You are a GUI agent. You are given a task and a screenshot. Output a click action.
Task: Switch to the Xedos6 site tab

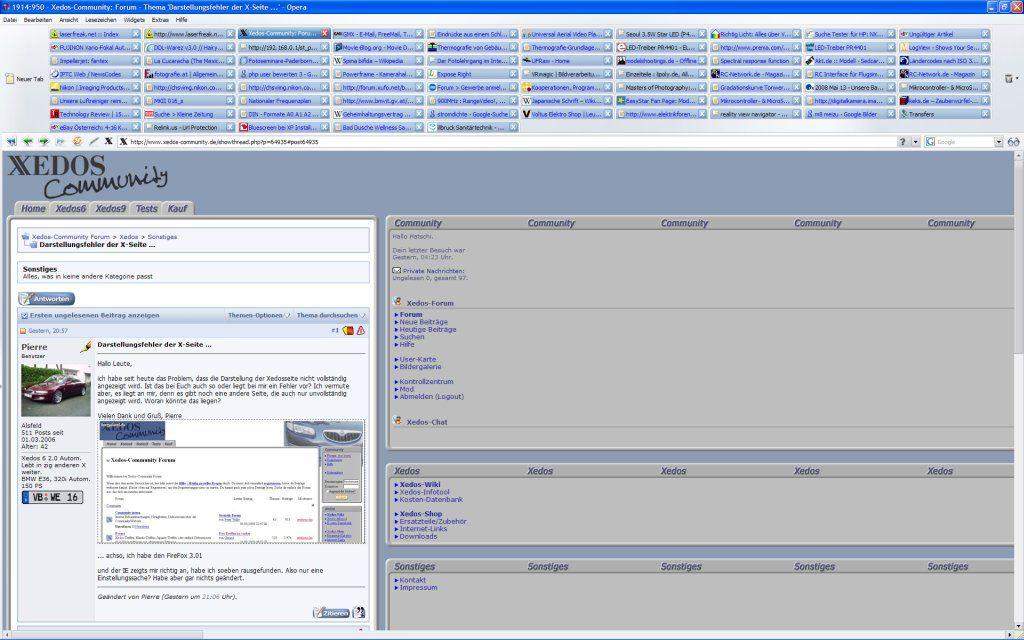click(x=70, y=209)
